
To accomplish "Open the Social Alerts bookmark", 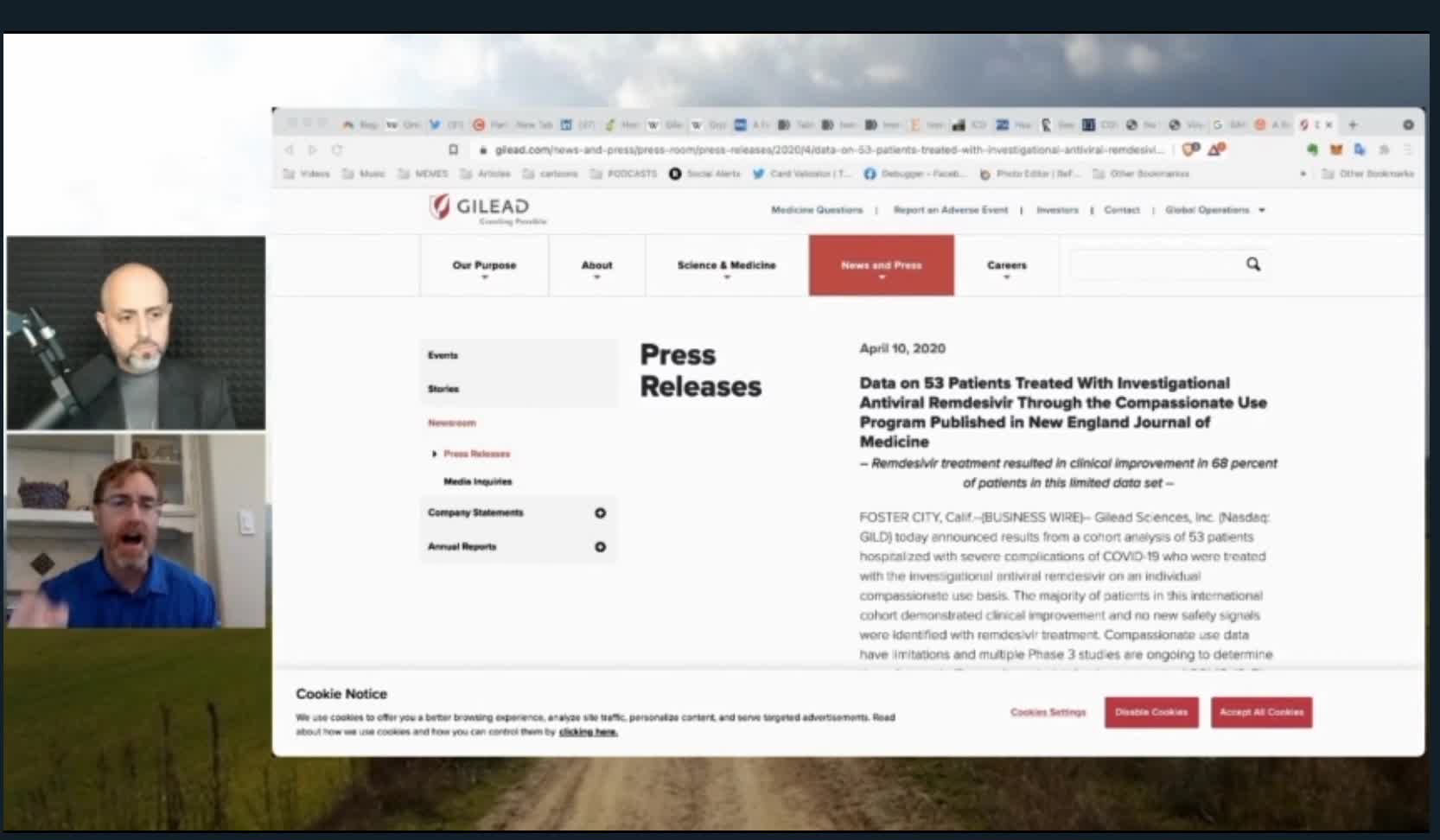I will pyautogui.click(x=704, y=174).
